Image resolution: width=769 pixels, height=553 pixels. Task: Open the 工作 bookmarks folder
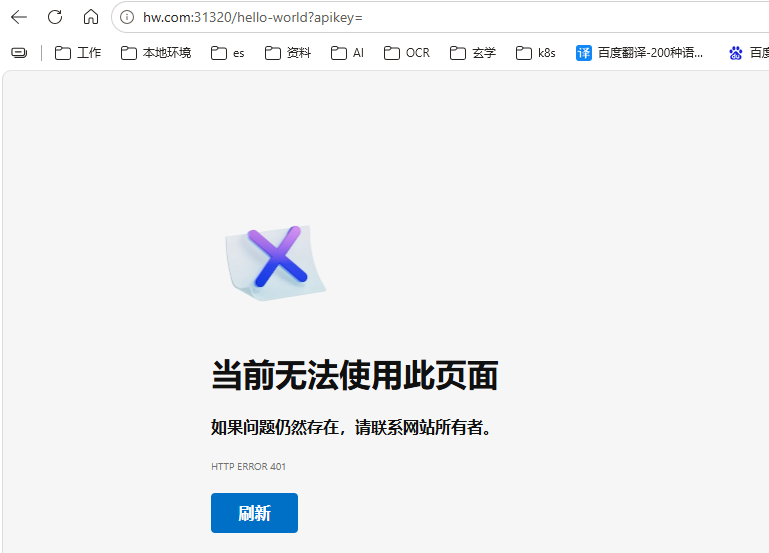(78, 52)
